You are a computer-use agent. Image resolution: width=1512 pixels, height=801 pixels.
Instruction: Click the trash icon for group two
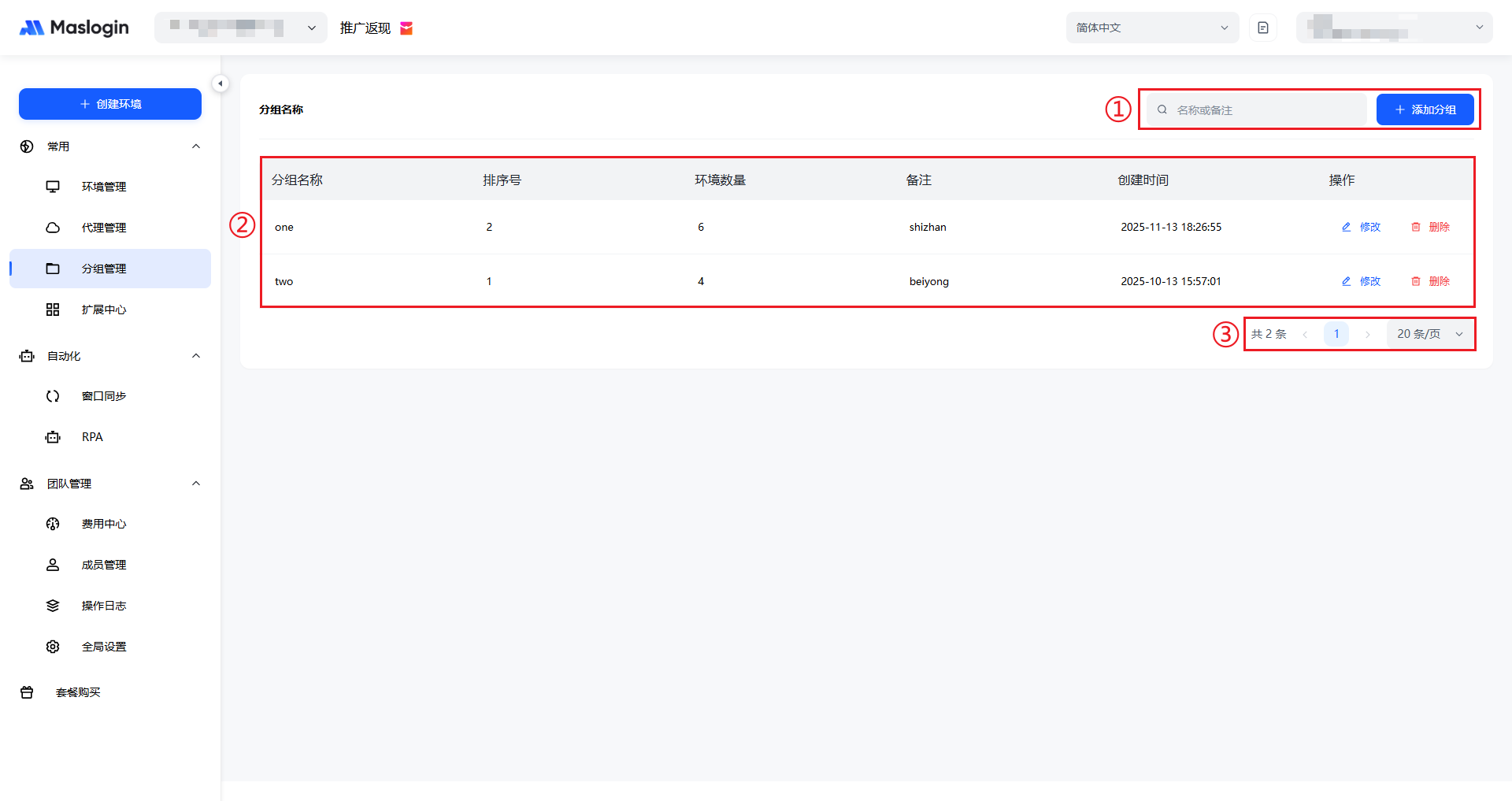[x=1416, y=281]
